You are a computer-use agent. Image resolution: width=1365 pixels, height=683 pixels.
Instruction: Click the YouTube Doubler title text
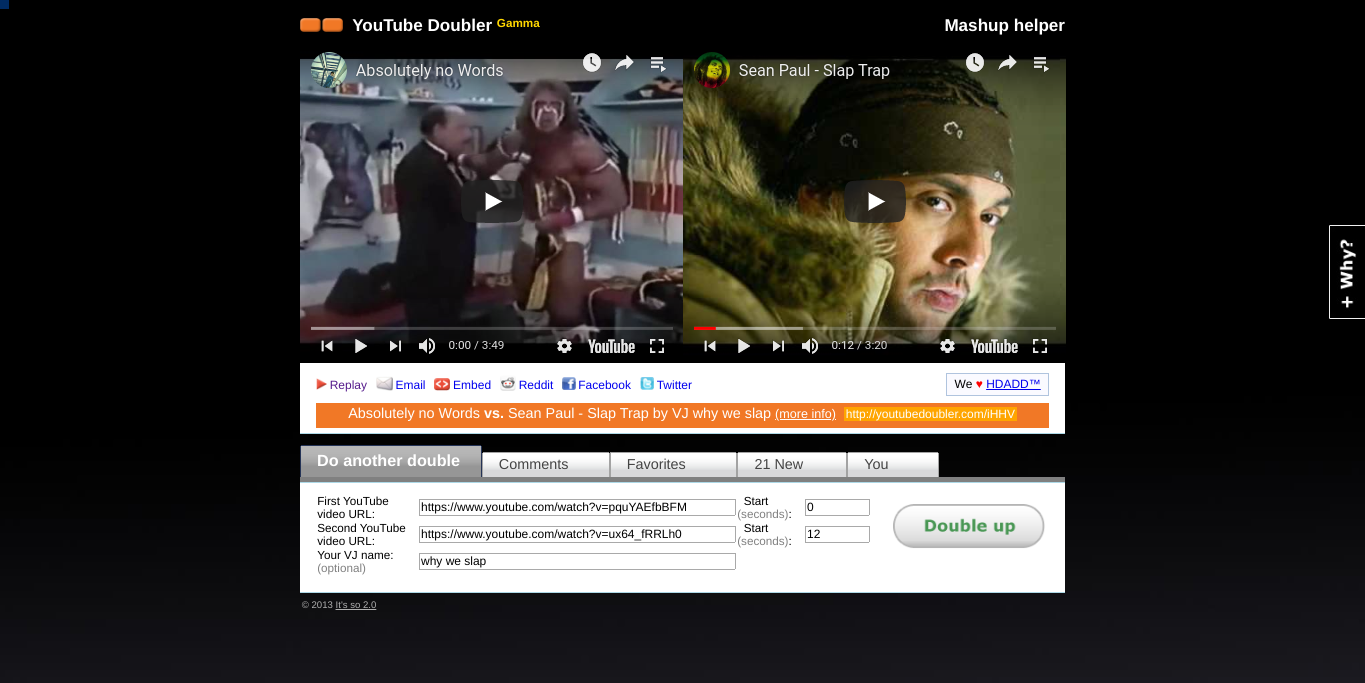point(422,26)
